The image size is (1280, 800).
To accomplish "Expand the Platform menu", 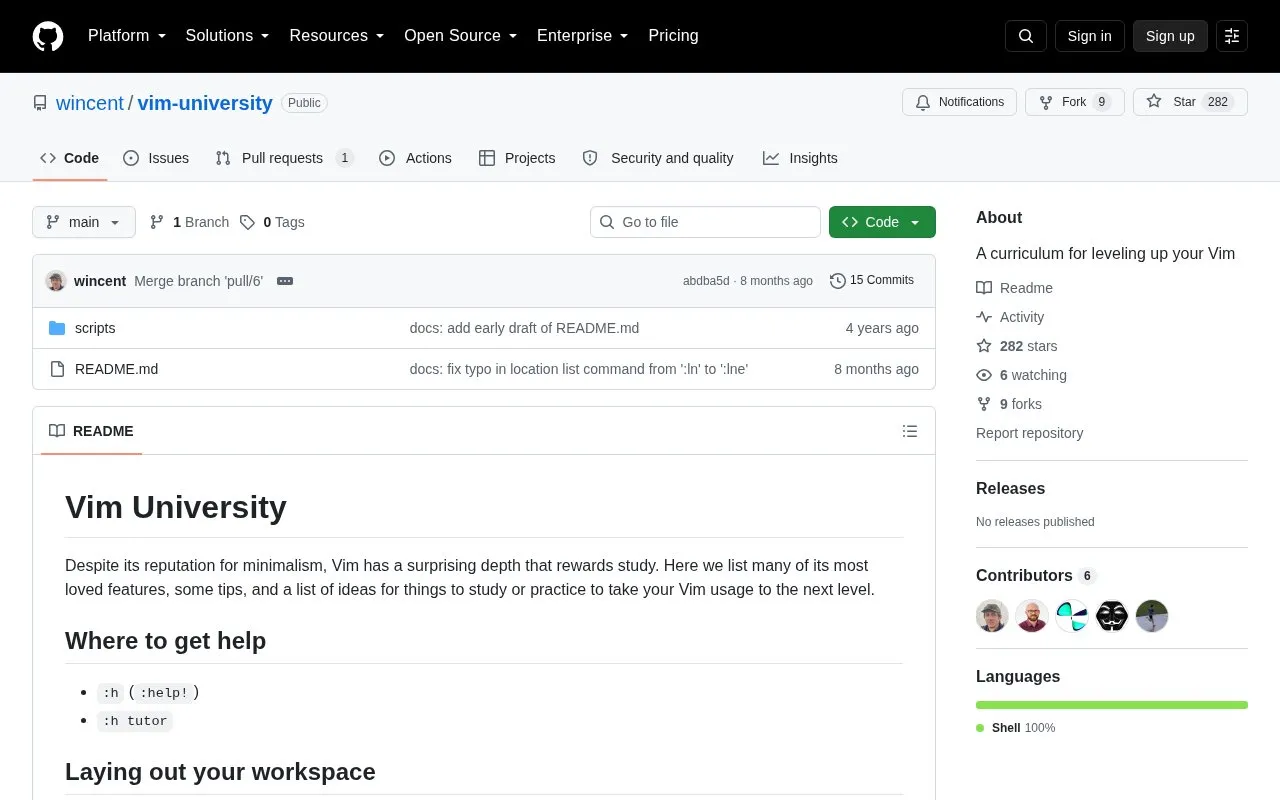I will 127,36.
